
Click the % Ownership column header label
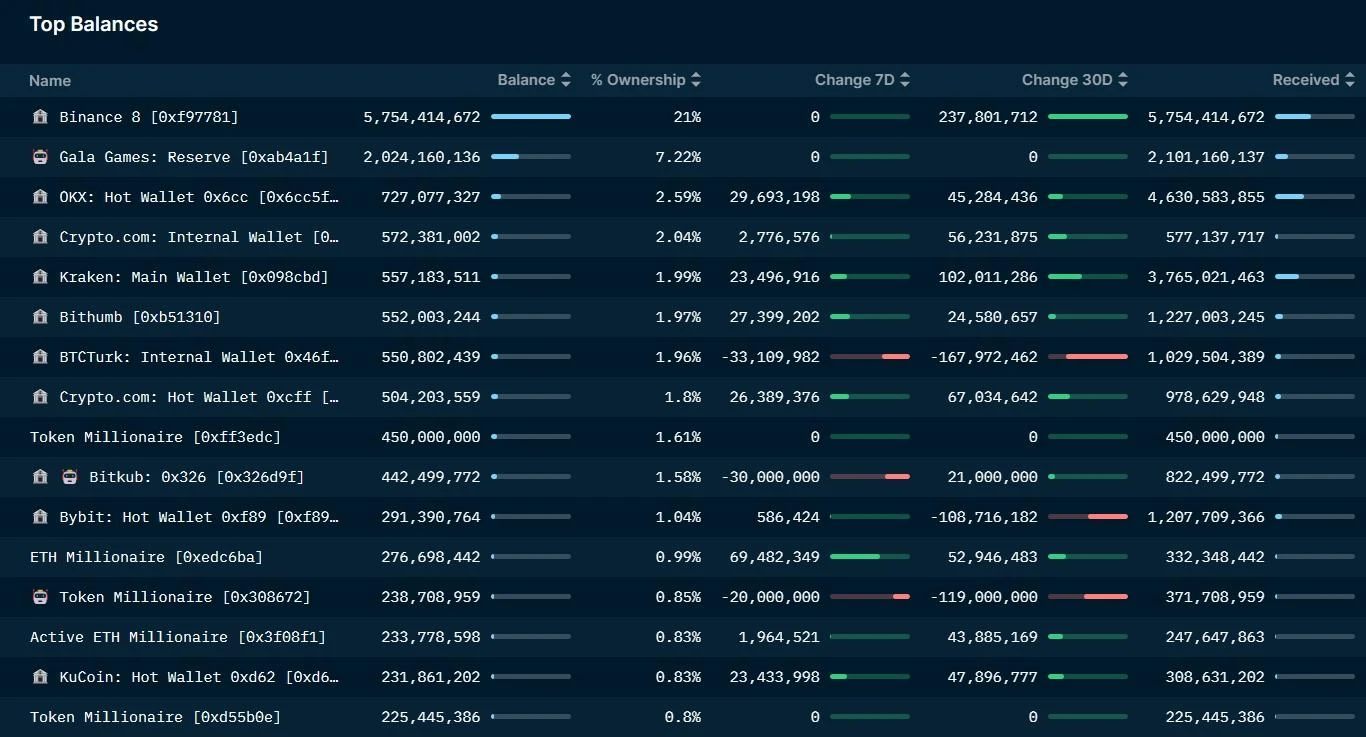pos(638,80)
